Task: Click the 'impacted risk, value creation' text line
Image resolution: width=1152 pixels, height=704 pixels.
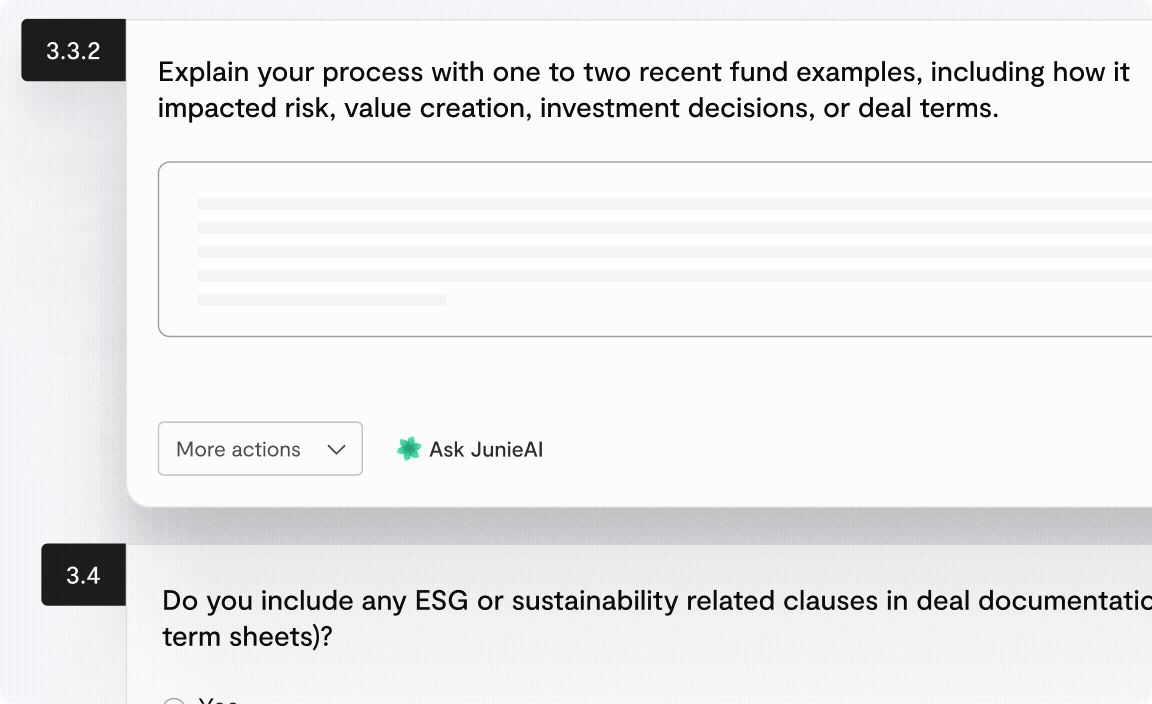Action: pyautogui.click(x=578, y=108)
